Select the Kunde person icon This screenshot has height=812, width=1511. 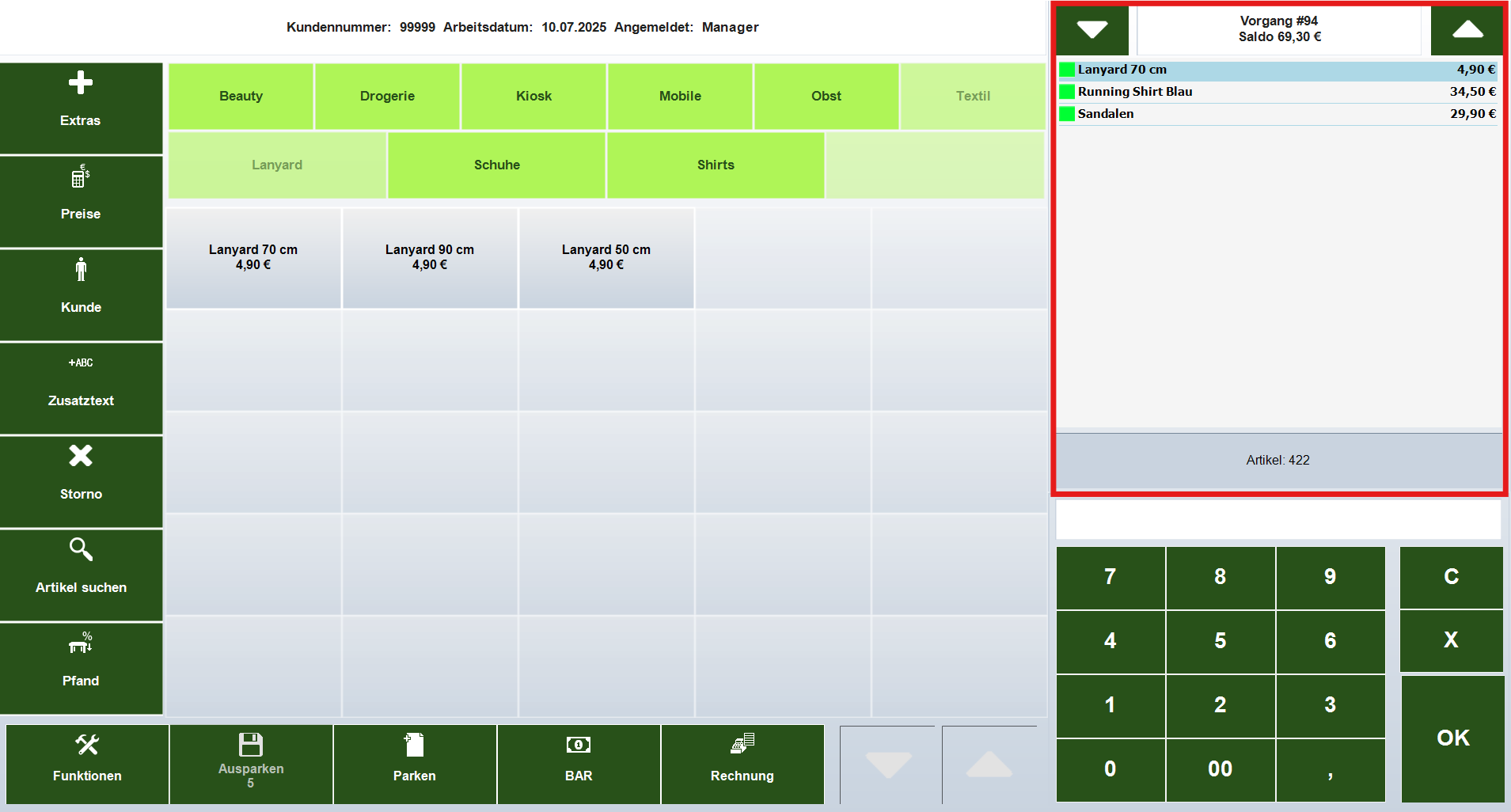(x=80, y=270)
